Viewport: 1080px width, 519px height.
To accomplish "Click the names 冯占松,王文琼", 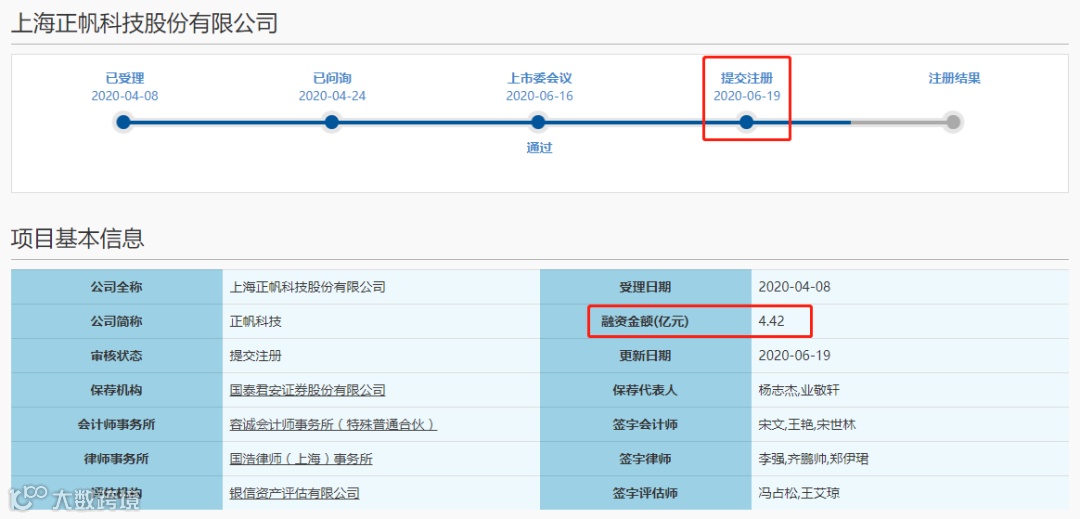I will point(799,494).
